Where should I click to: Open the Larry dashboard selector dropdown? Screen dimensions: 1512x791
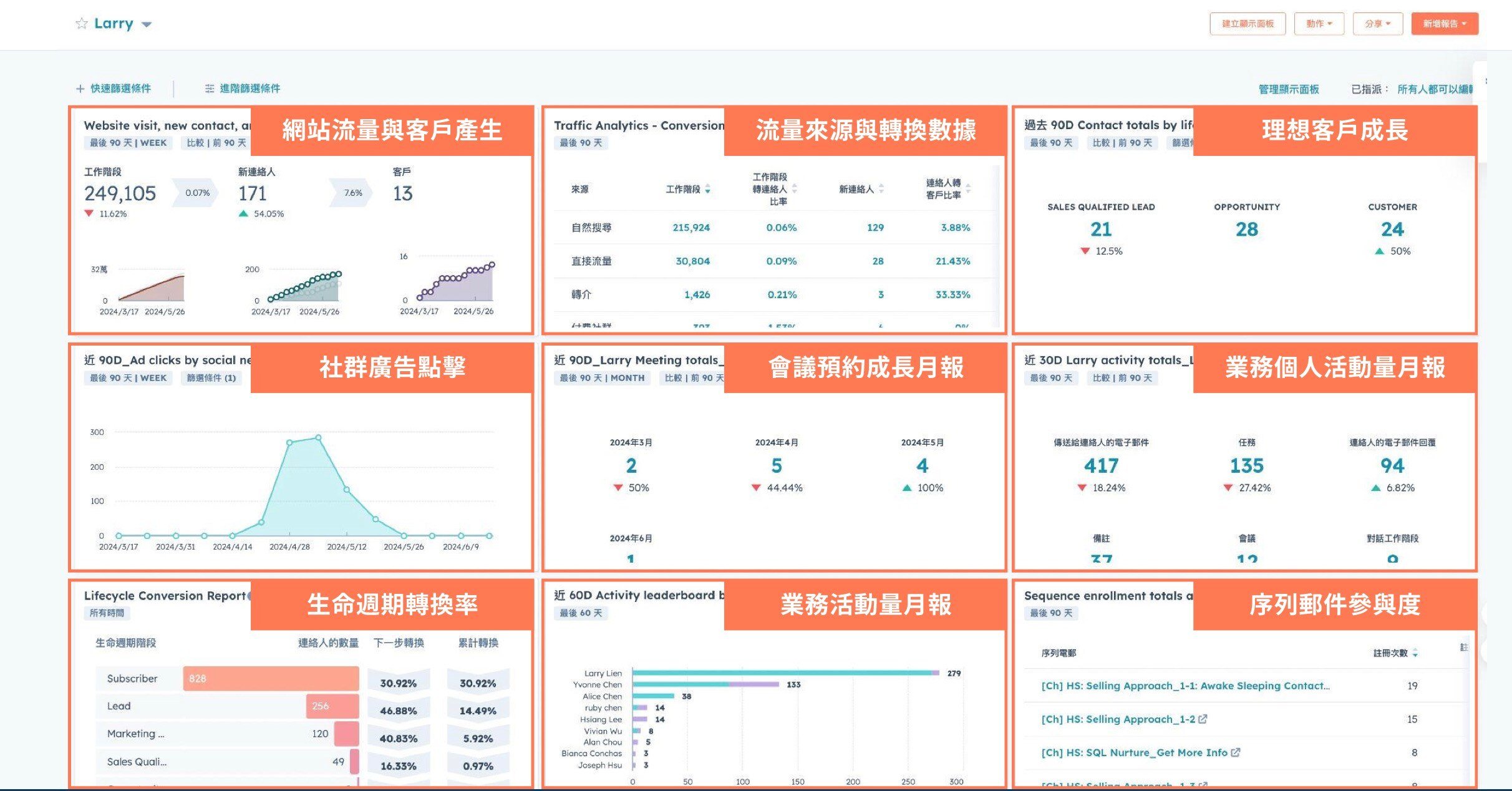pos(147,24)
